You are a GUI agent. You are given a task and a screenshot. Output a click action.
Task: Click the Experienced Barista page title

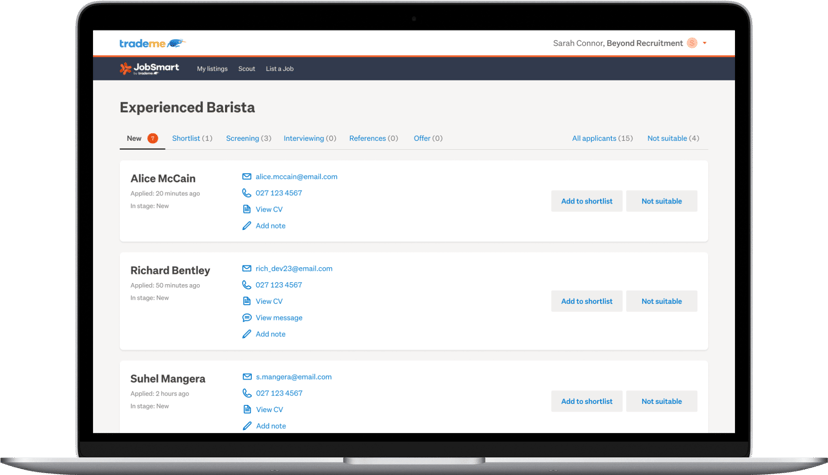pos(187,107)
